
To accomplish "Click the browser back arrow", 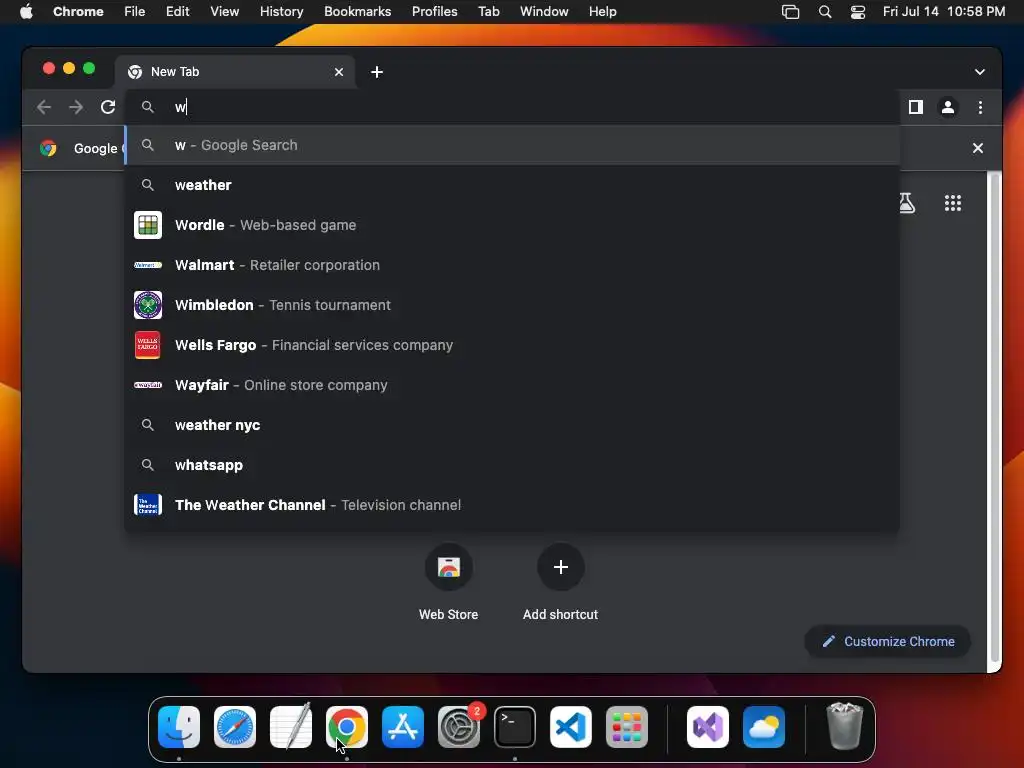I will point(44,107).
